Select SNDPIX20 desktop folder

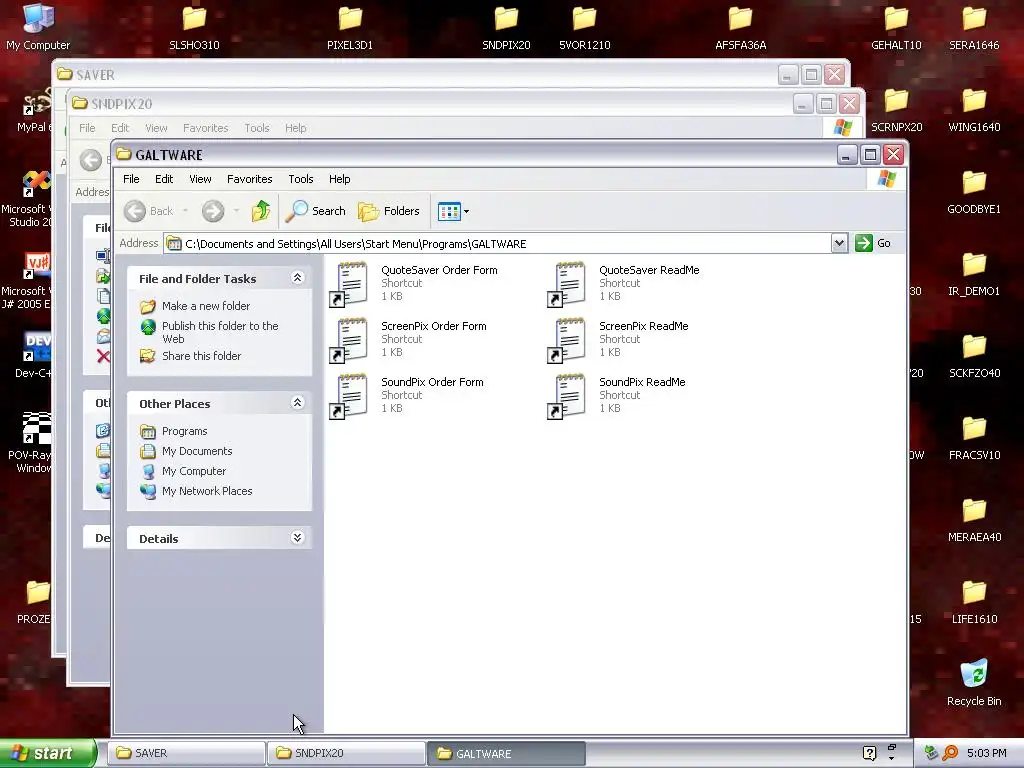pos(506,28)
